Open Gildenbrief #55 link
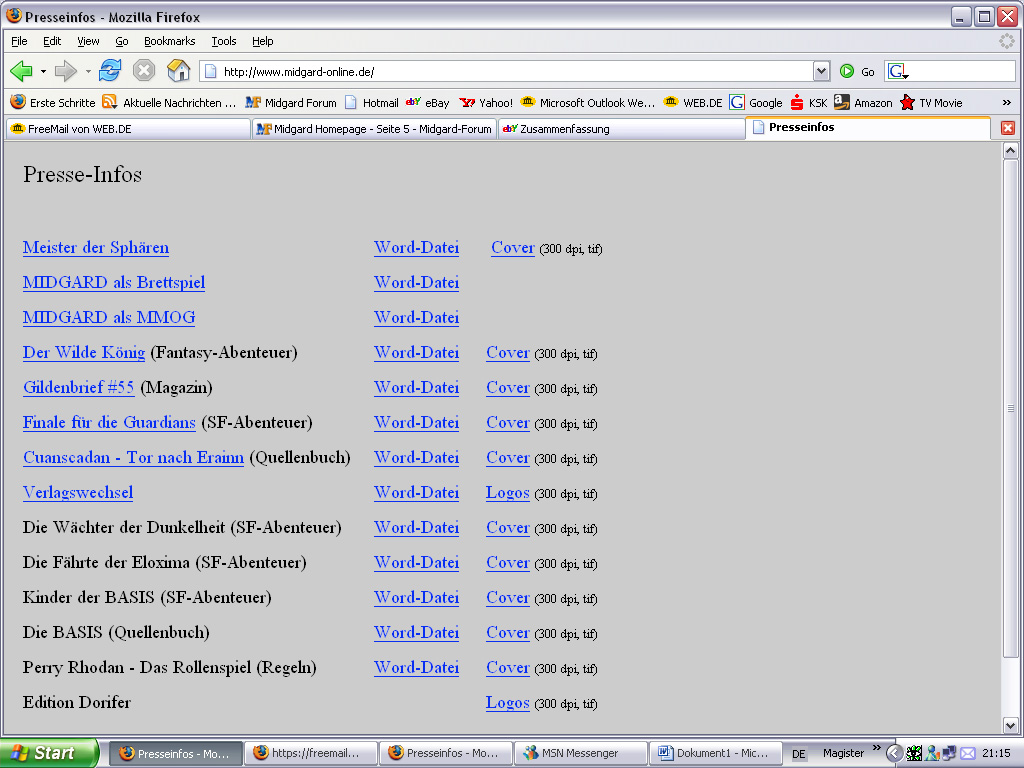 point(78,388)
